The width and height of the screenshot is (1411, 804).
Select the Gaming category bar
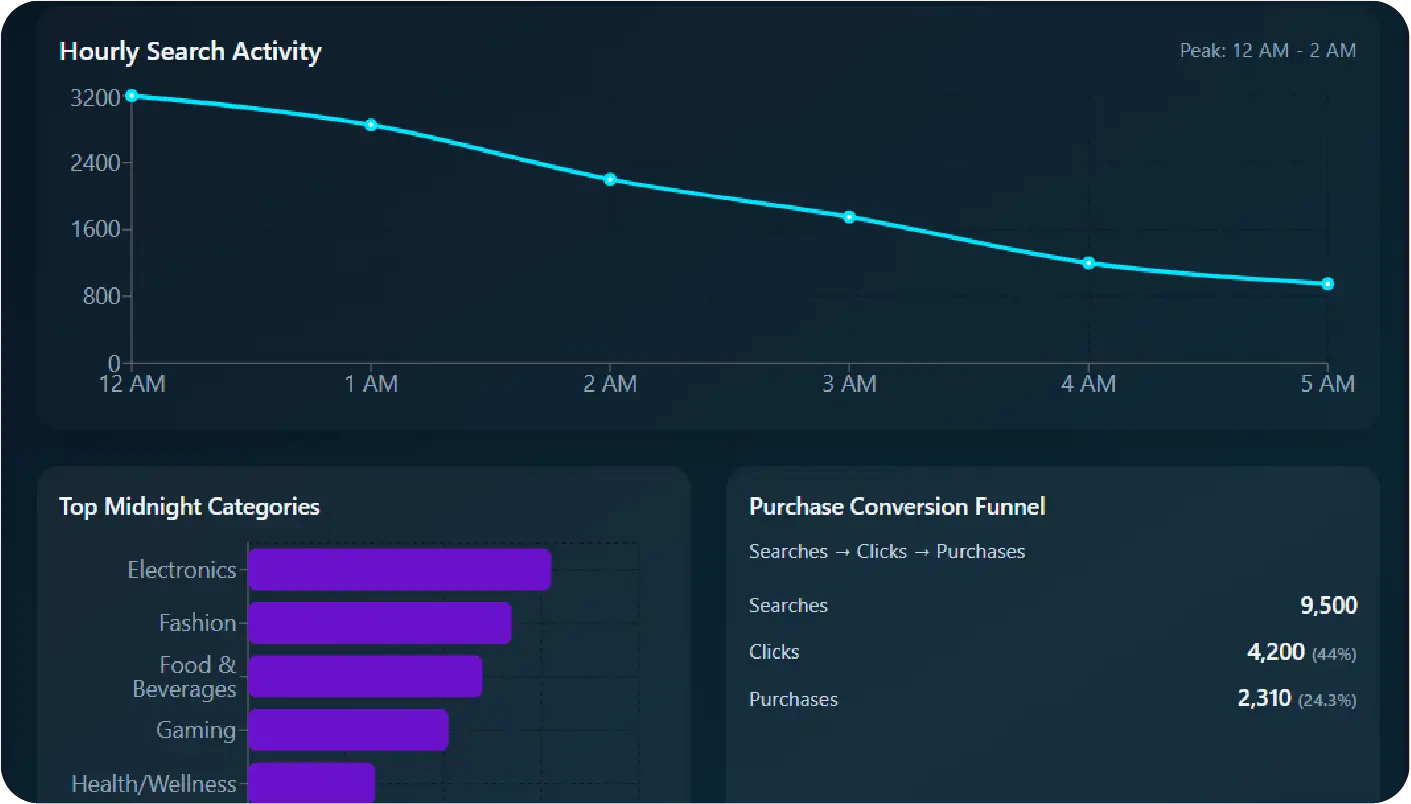(x=348, y=730)
